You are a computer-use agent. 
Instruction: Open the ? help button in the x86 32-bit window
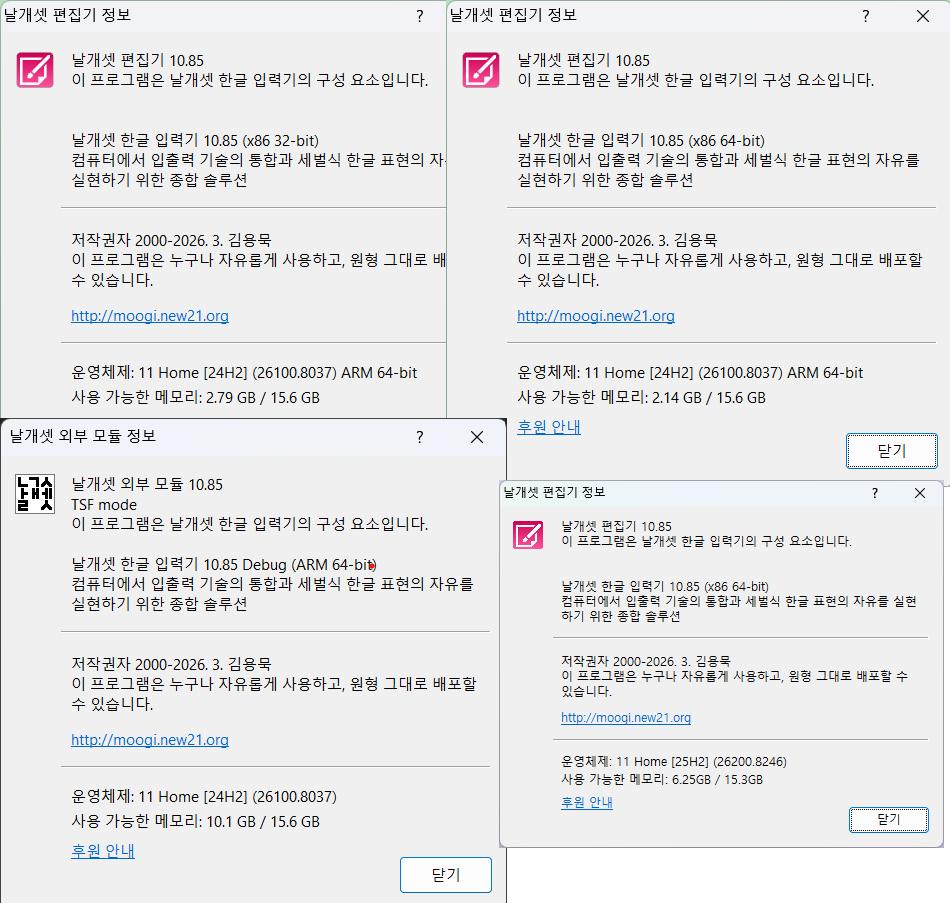pyautogui.click(x=420, y=16)
